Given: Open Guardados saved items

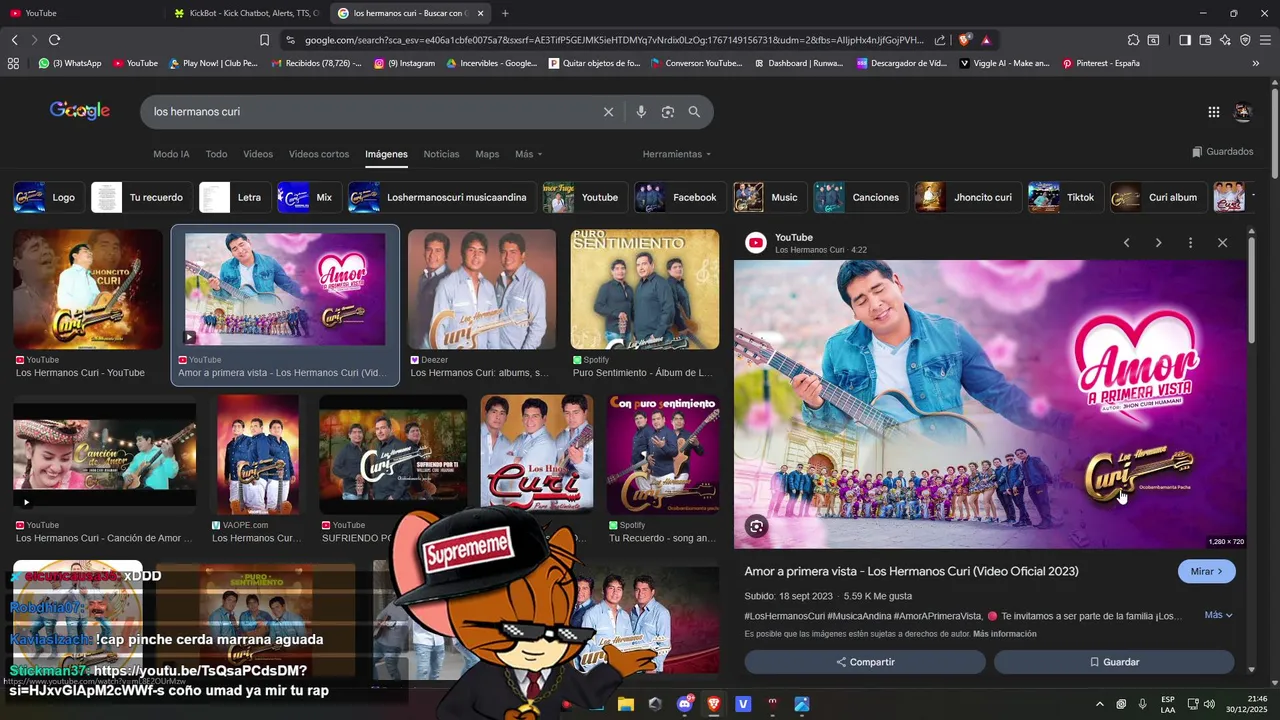Looking at the screenshot, I should (1222, 152).
